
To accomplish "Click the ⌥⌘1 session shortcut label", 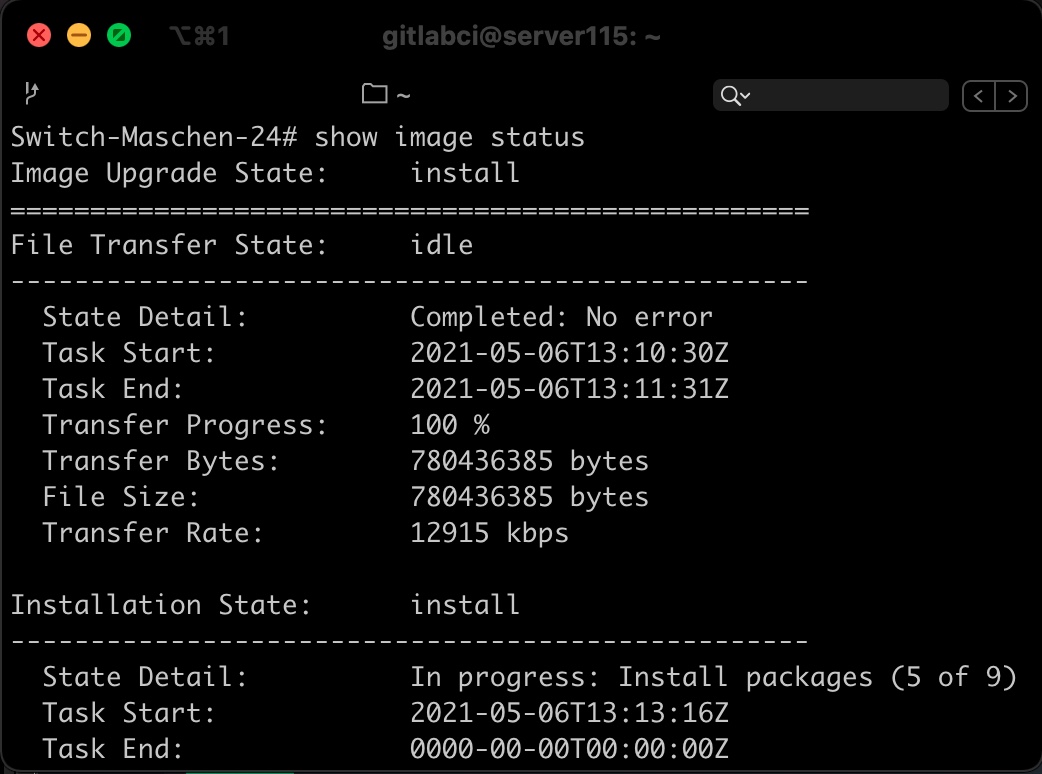I will (199, 37).
